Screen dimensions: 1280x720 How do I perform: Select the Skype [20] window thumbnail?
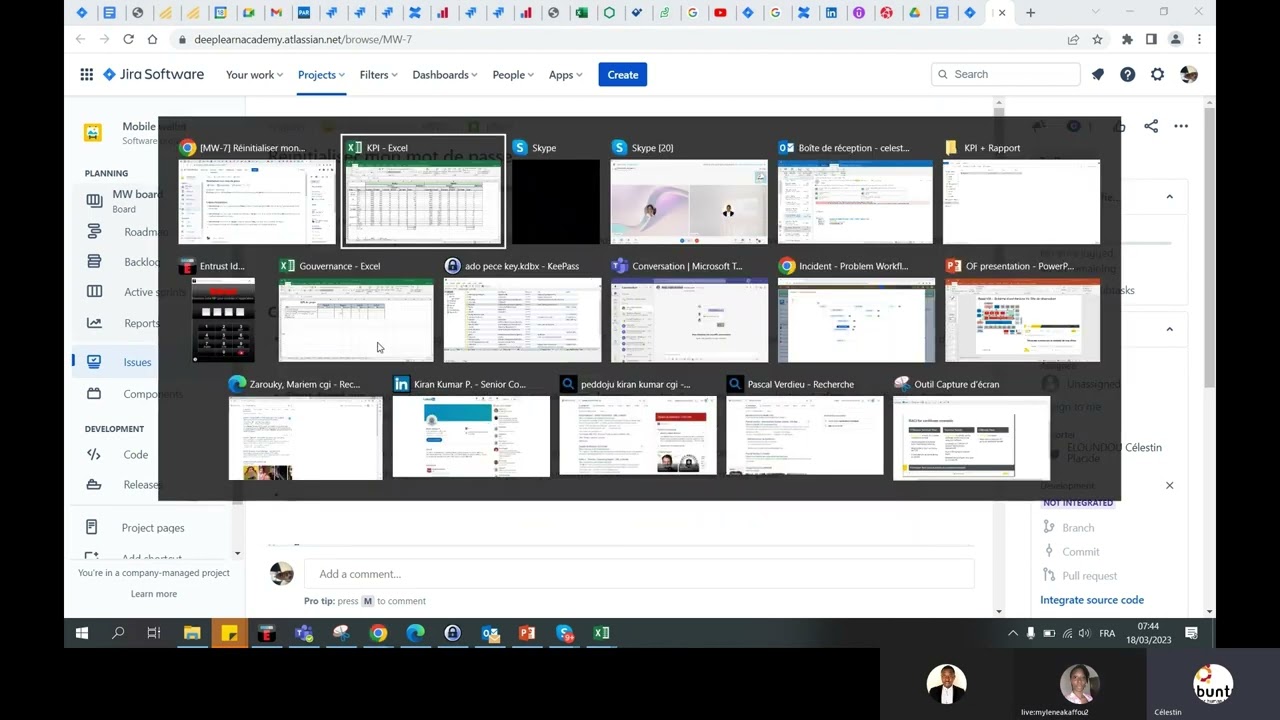pos(689,192)
